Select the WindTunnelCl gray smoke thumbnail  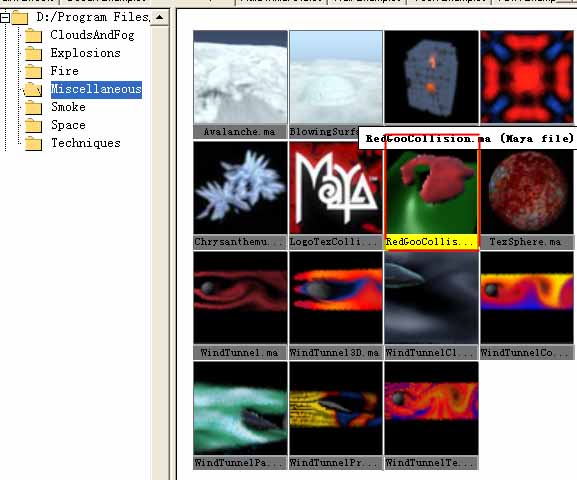coord(431,298)
